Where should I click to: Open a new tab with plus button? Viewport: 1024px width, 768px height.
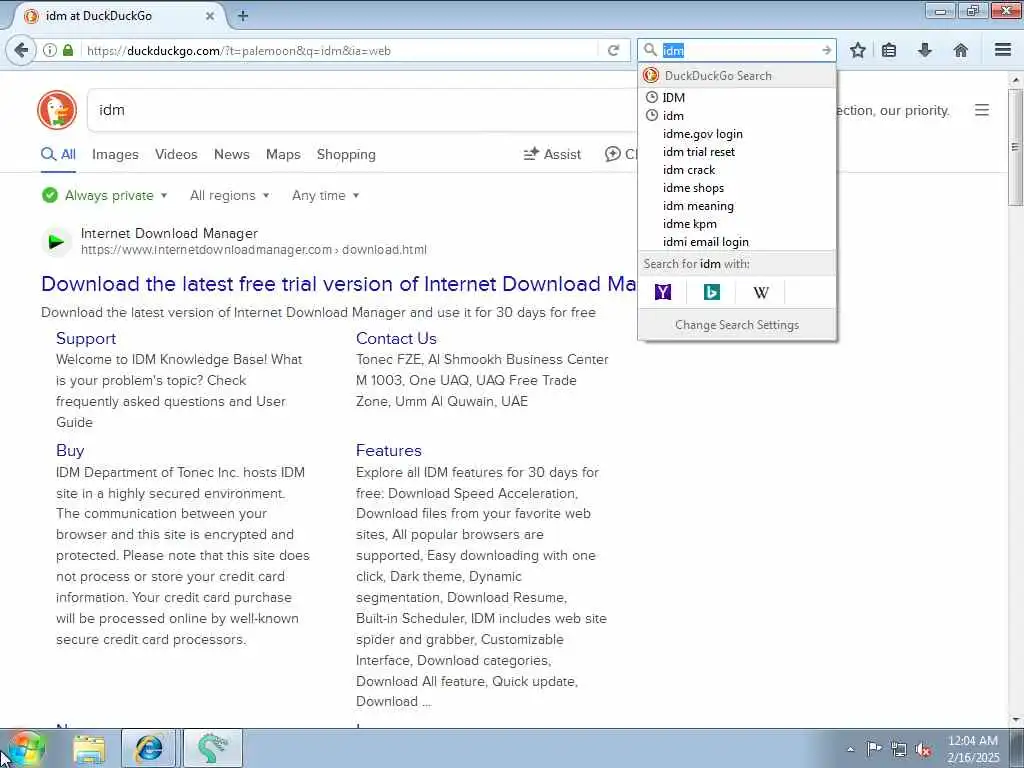243,16
